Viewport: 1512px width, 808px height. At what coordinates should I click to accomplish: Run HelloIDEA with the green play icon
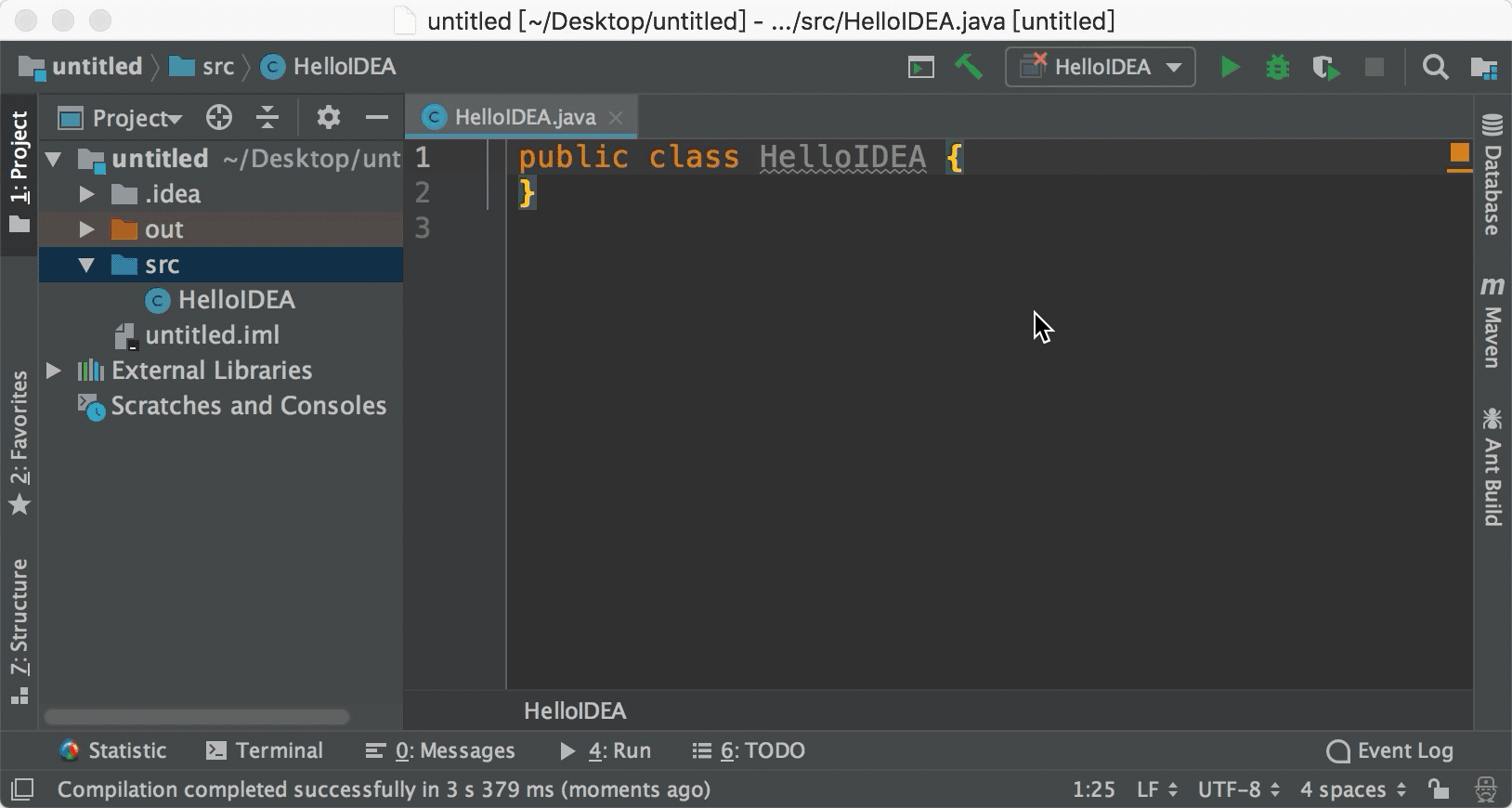[x=1230, y=67]
